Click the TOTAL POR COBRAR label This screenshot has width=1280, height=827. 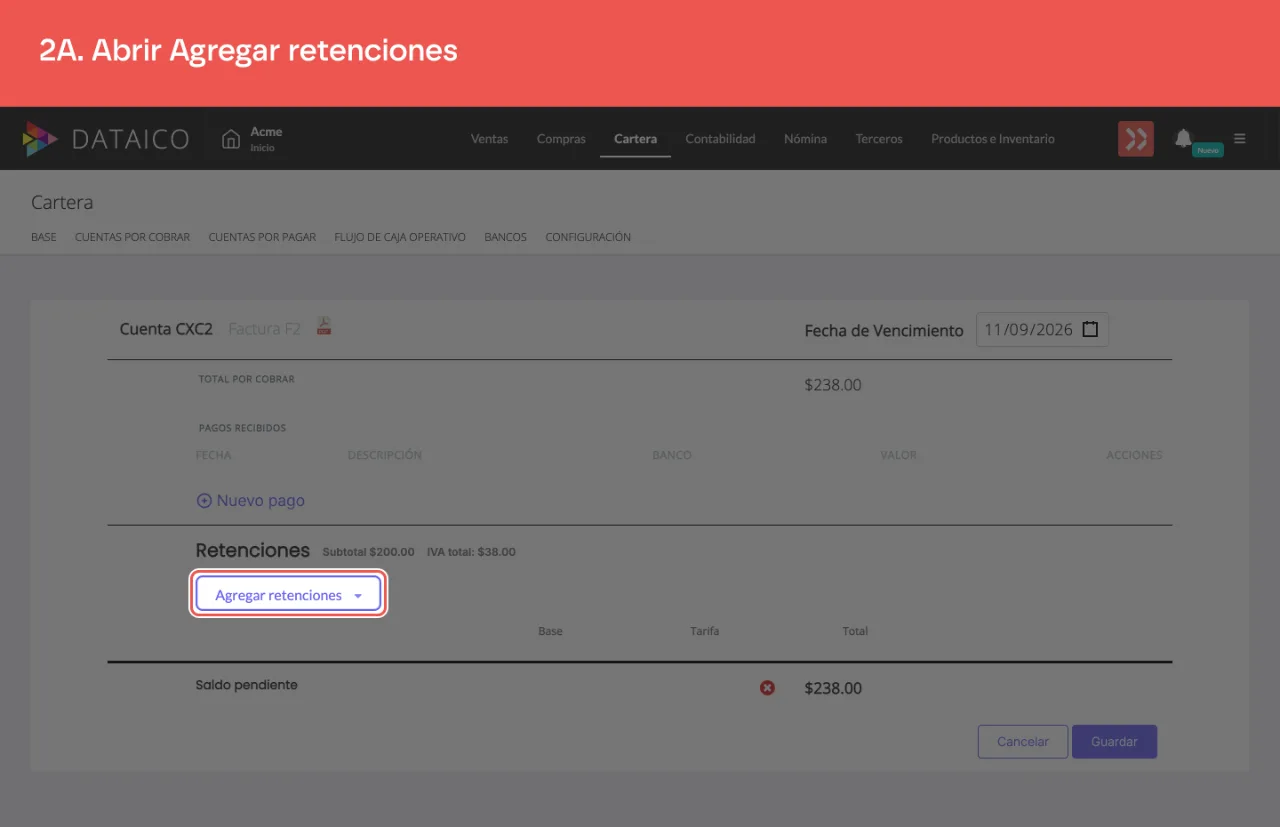[246, 380]
